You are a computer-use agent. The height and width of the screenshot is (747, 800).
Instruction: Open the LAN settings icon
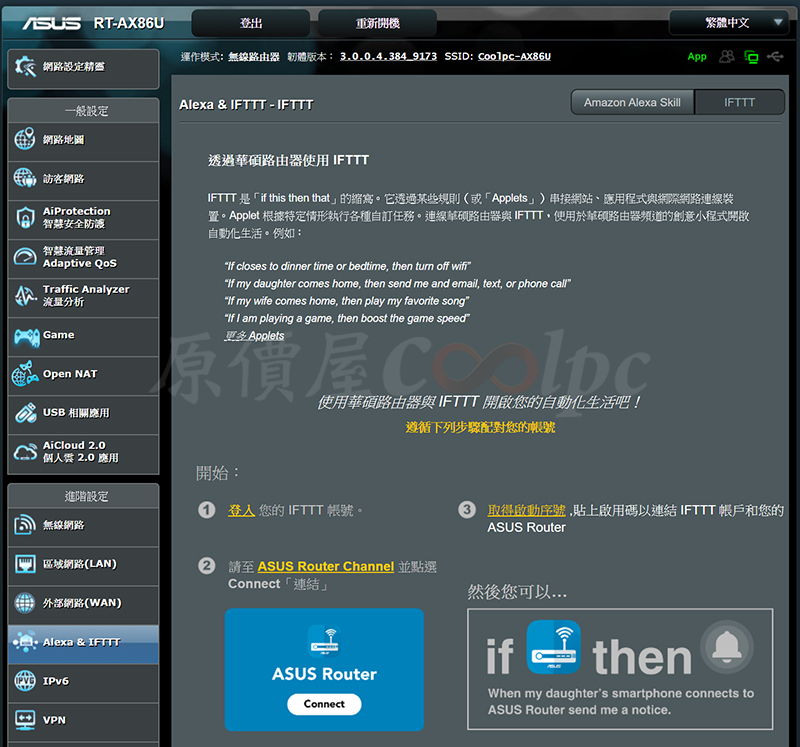coord(25,564)
